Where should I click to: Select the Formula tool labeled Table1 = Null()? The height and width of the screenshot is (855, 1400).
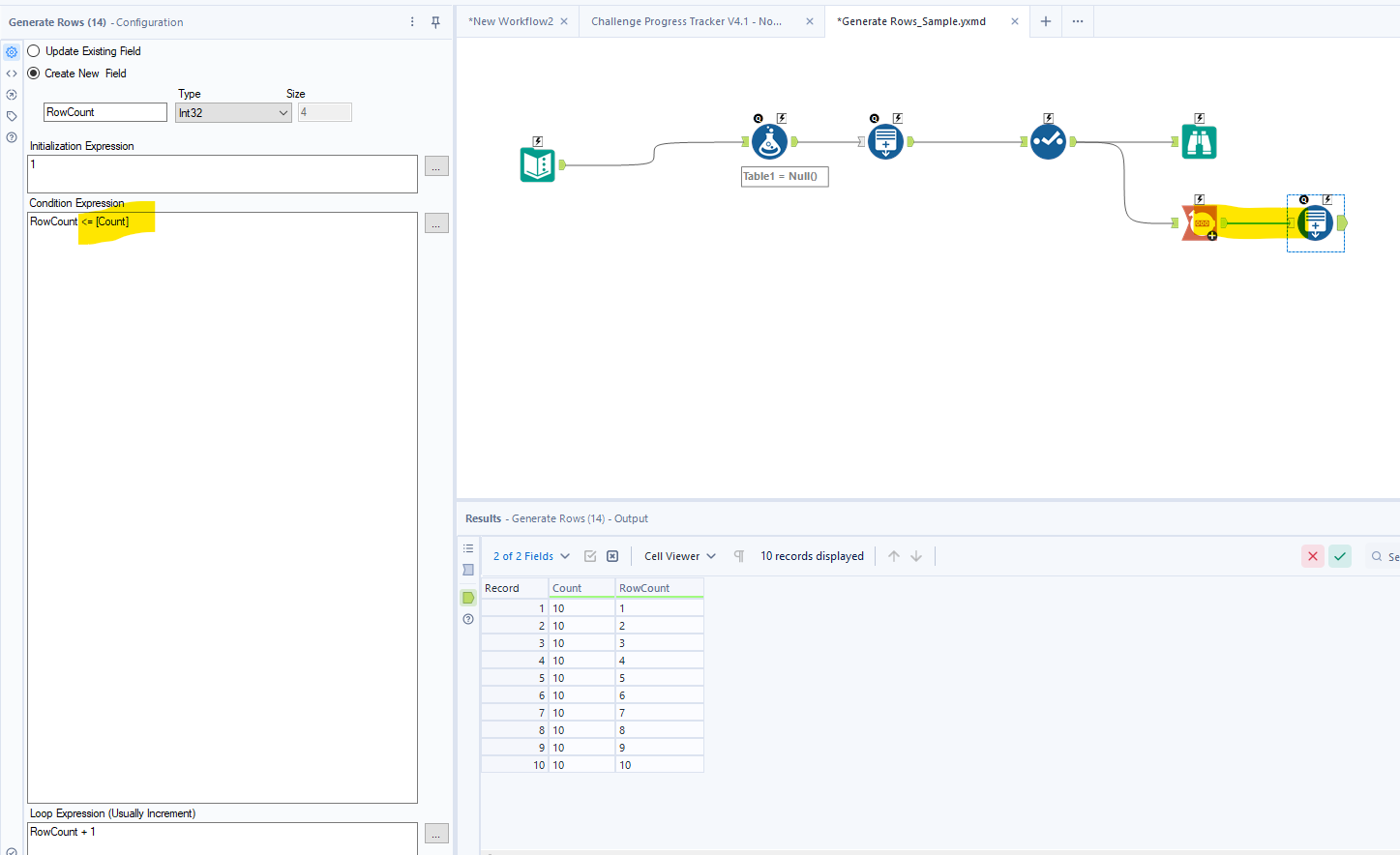point(769,140)
